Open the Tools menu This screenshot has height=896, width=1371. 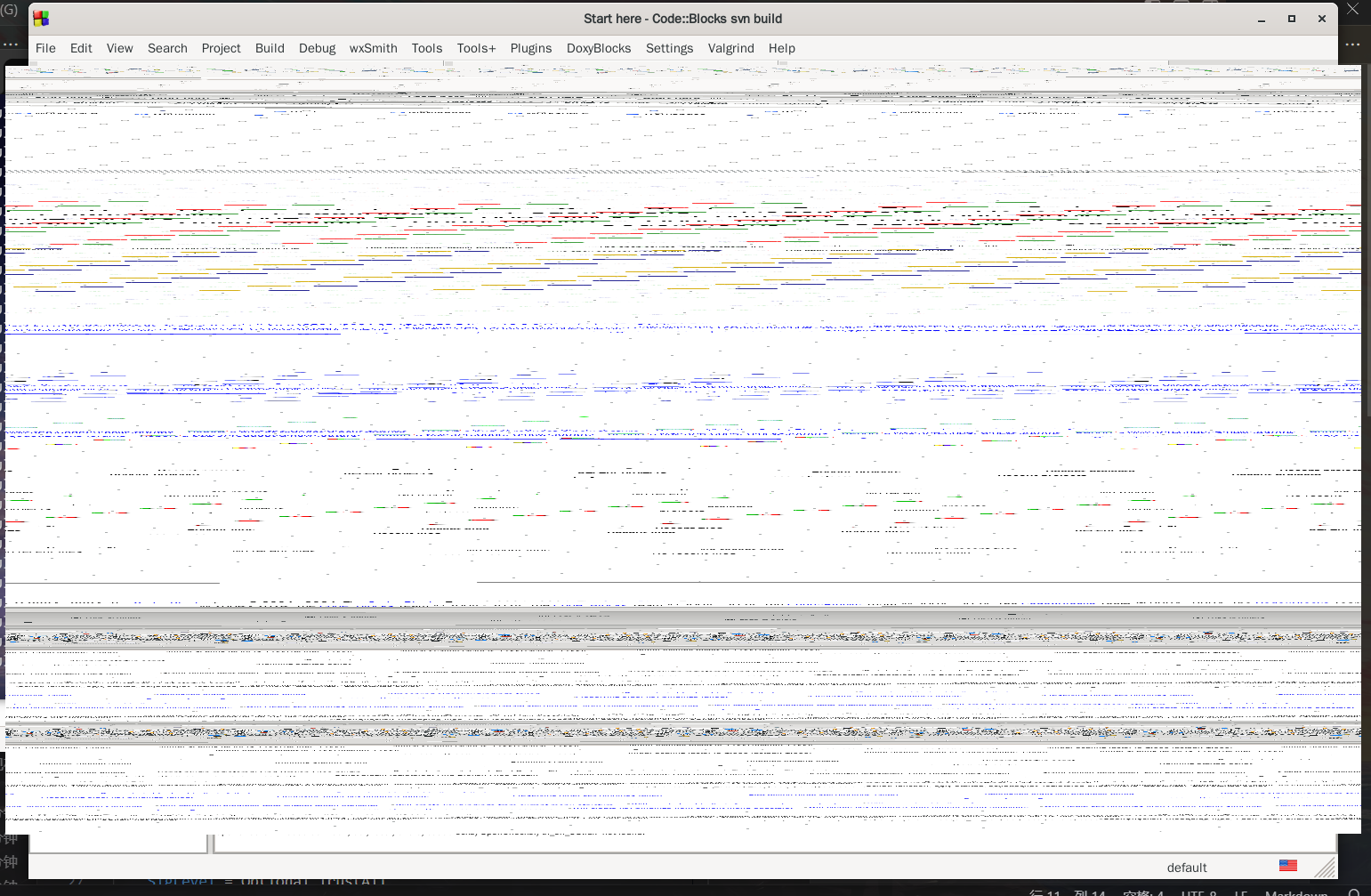(427, 48)
